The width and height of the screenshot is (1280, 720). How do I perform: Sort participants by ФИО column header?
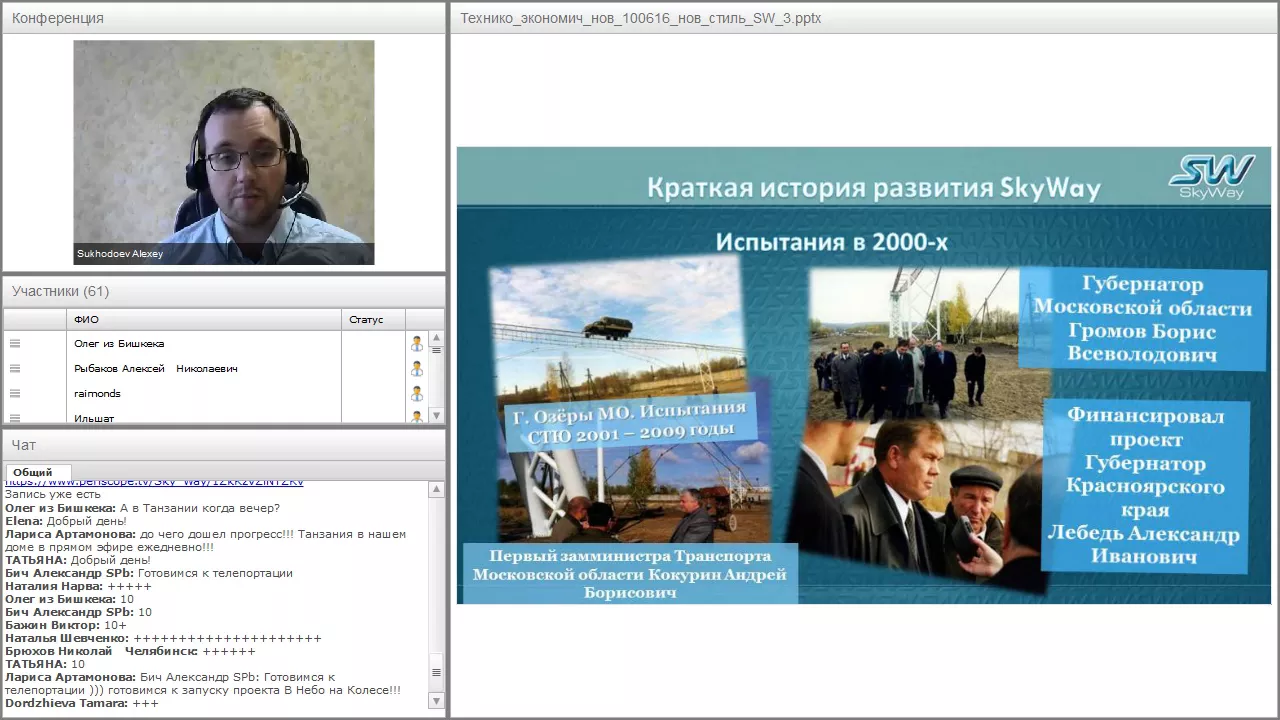point(204,320)
